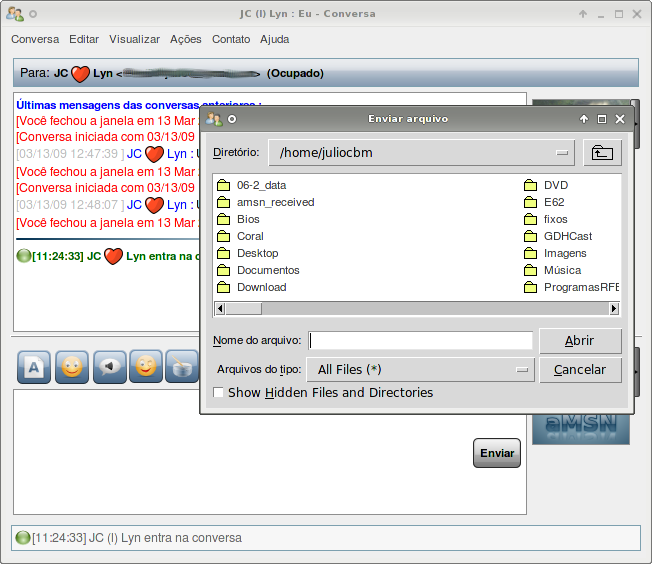Viewport: 652px width, 564px height.
Task: Open the Editar menu
Action: pos(84,40)
